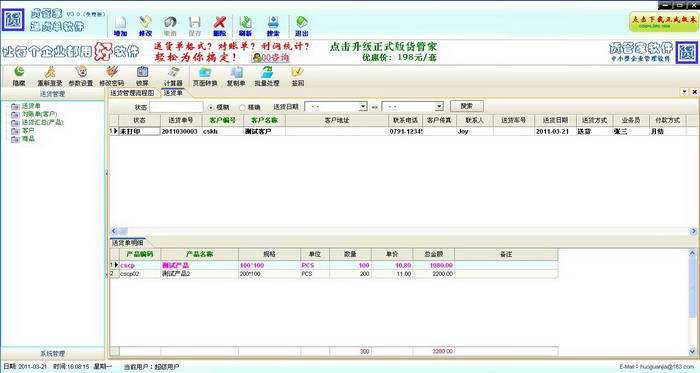Open 对账单(客户) tree item
The width and height of the screenshot is (700, 373).
pyautogui.click(x=39, y=114)
